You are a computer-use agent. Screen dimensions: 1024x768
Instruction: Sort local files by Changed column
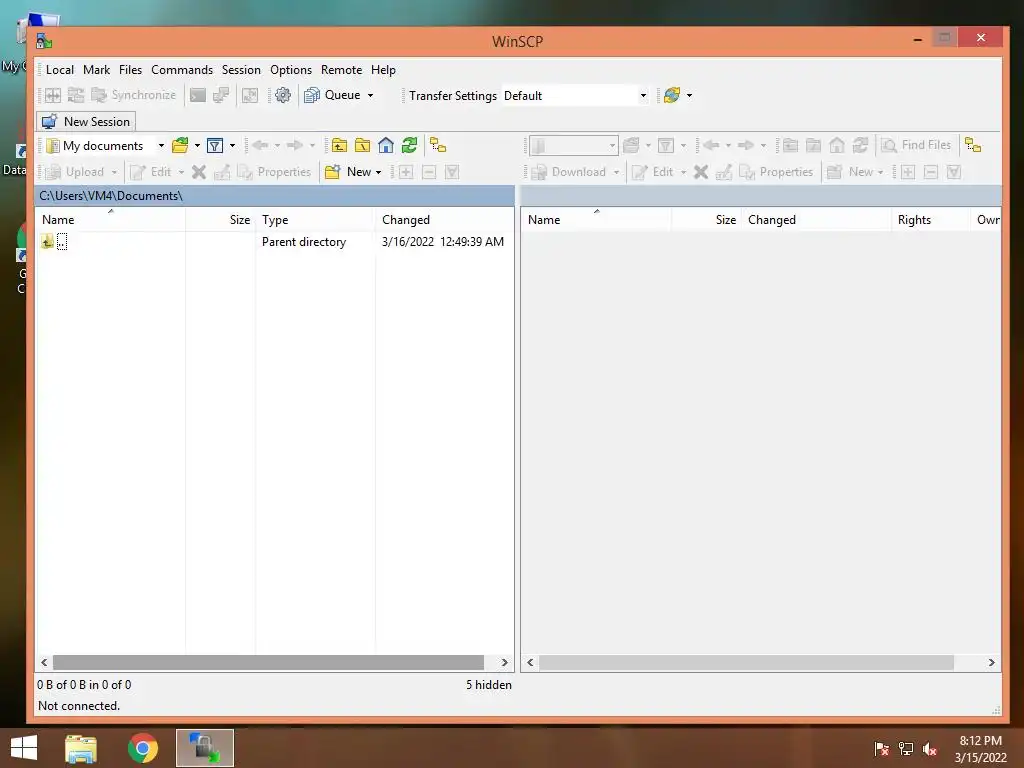[445, 220]
